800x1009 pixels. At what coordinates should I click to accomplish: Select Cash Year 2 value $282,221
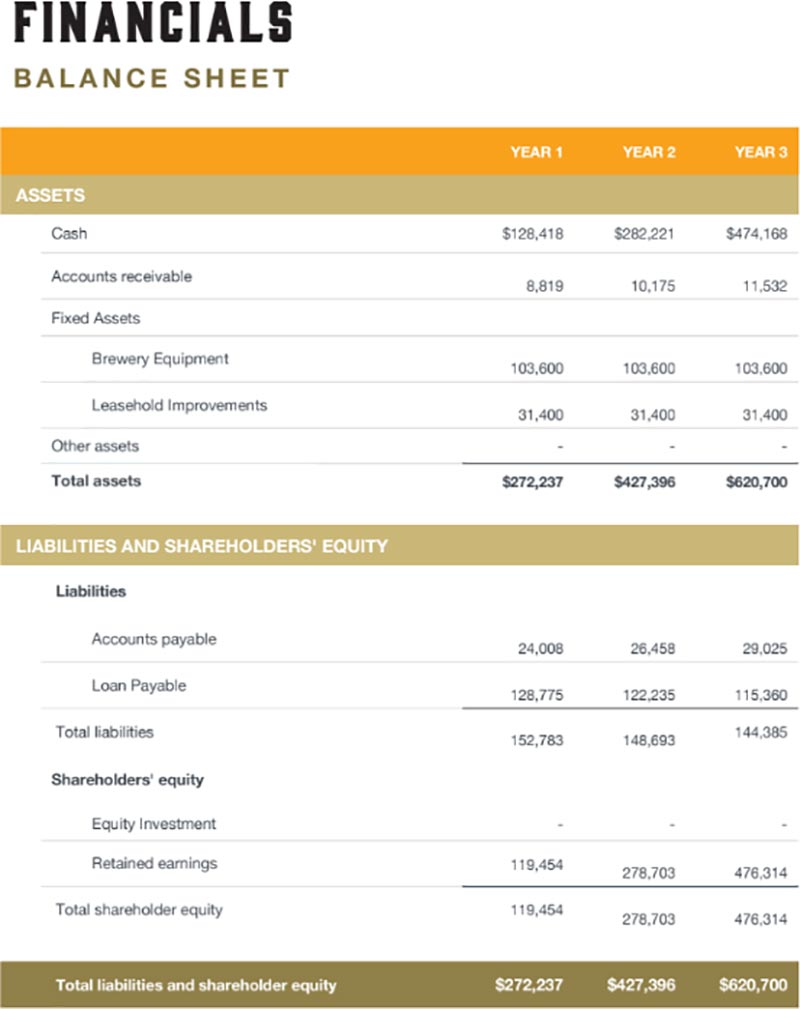click(644, 234)
